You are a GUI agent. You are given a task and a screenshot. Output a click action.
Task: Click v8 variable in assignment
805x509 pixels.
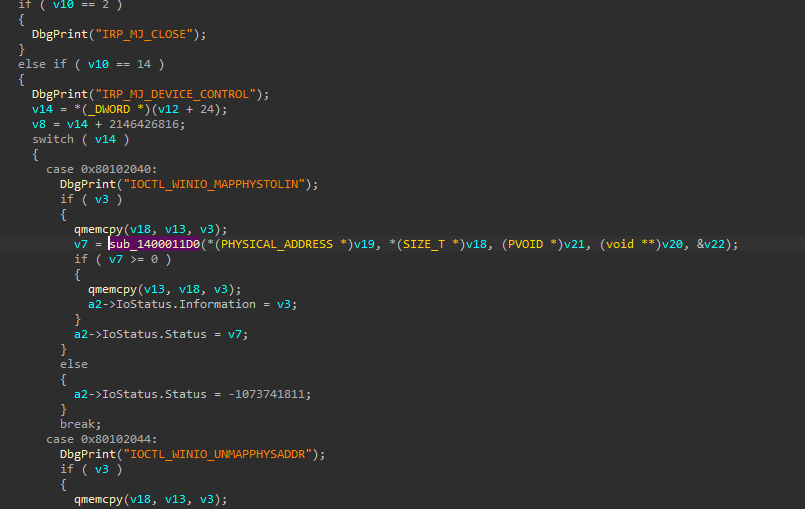click(39, 124)
